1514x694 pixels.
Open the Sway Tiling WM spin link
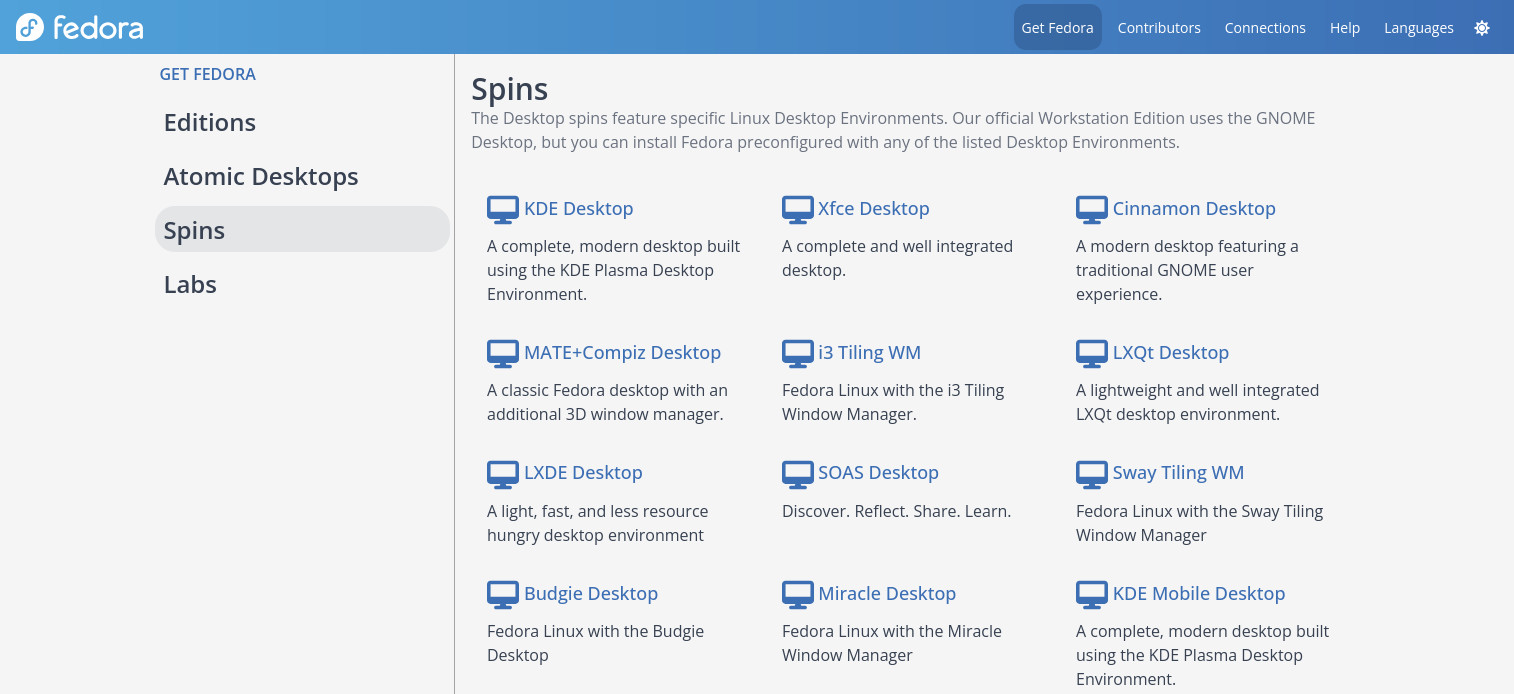coord(1178,472)
